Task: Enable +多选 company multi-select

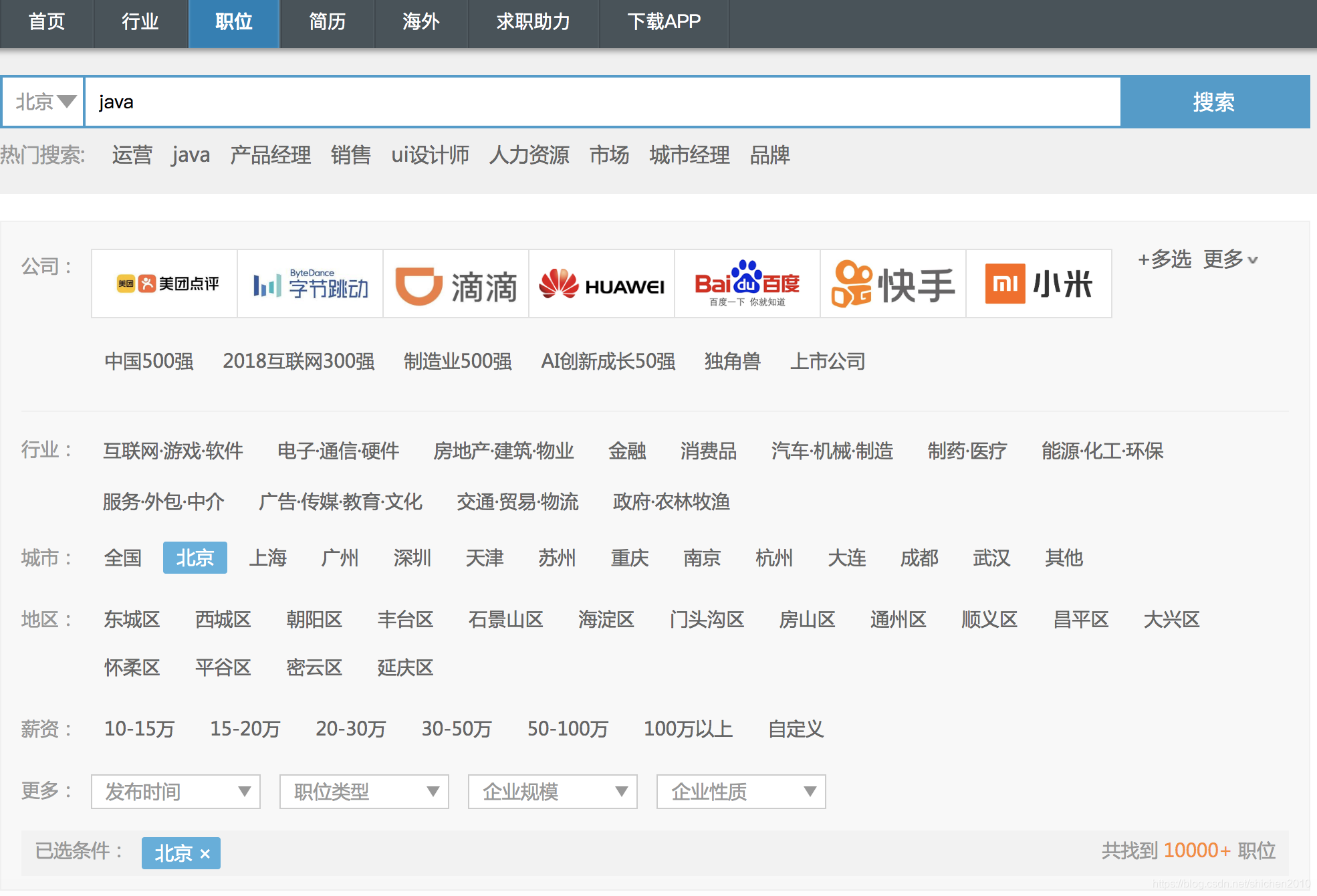Action: (1165, 259)
